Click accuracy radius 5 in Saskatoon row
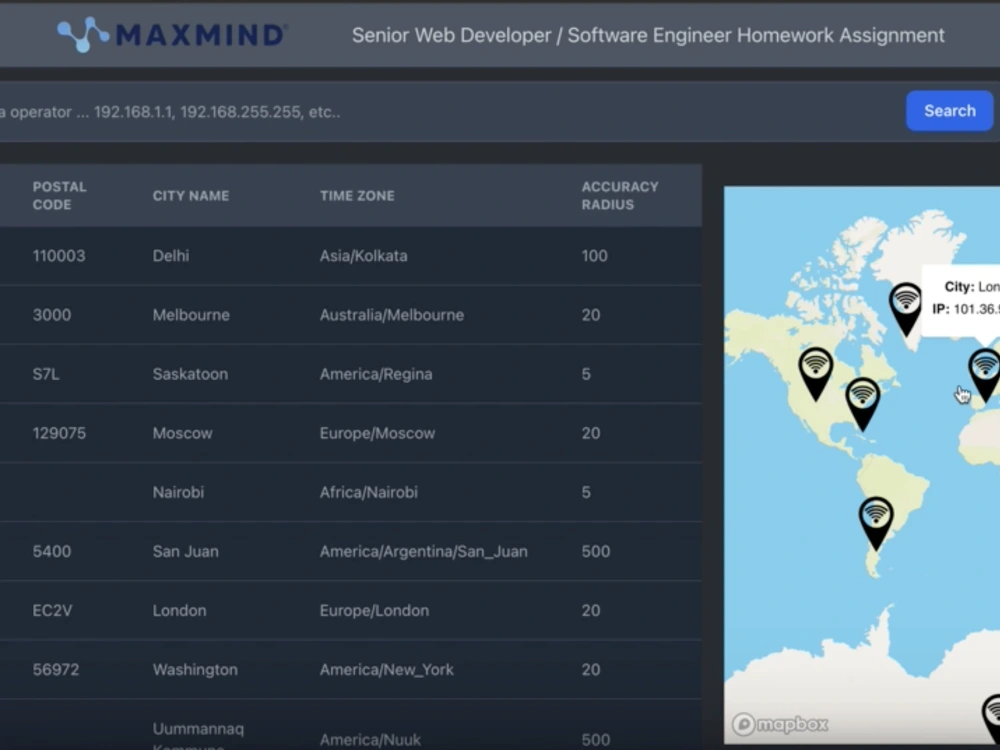Viewport: 1000px width, 750px height. pyautogui.click(x=586, y=374)
